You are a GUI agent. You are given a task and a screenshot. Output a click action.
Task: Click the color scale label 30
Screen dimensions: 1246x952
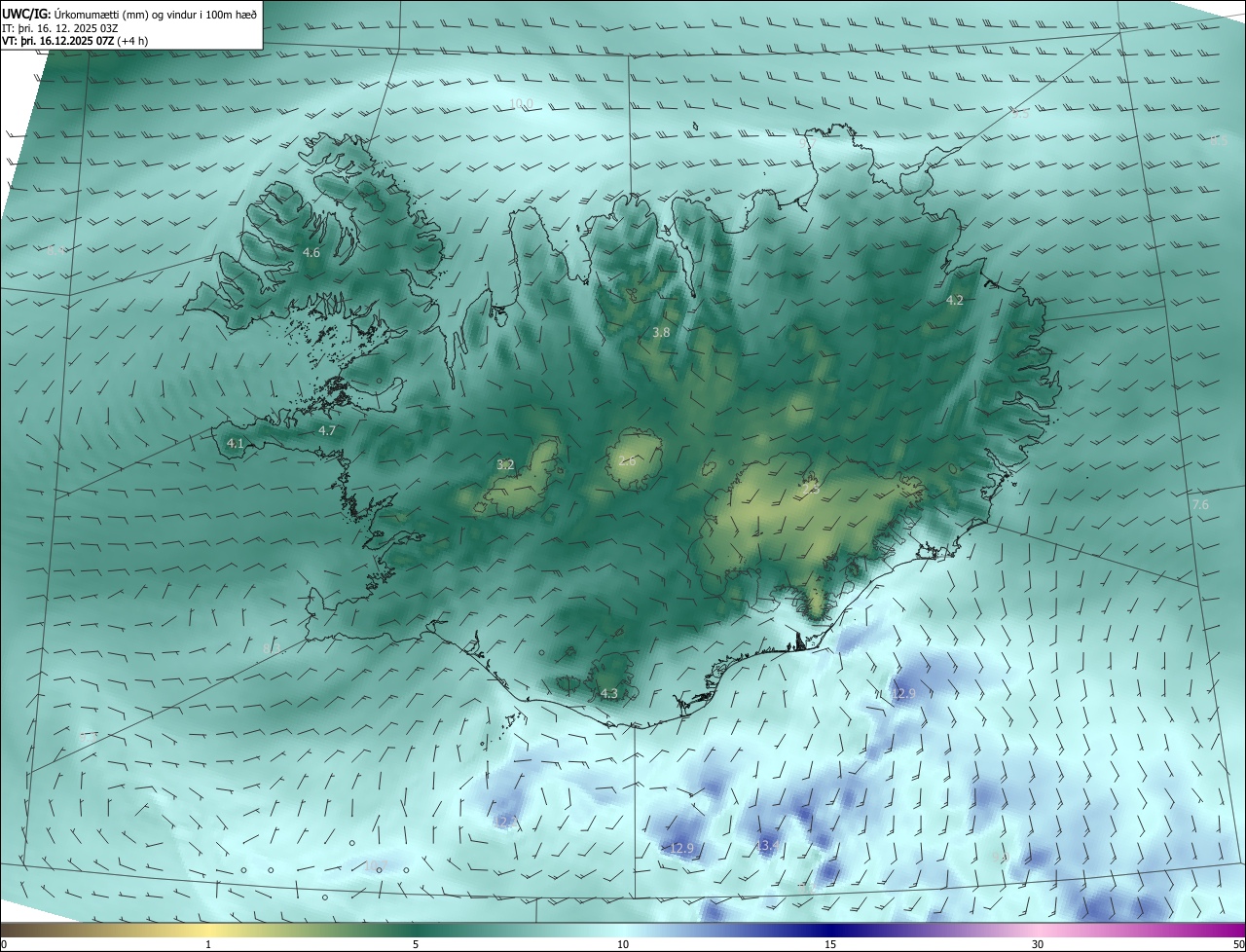pos(1038,944)
